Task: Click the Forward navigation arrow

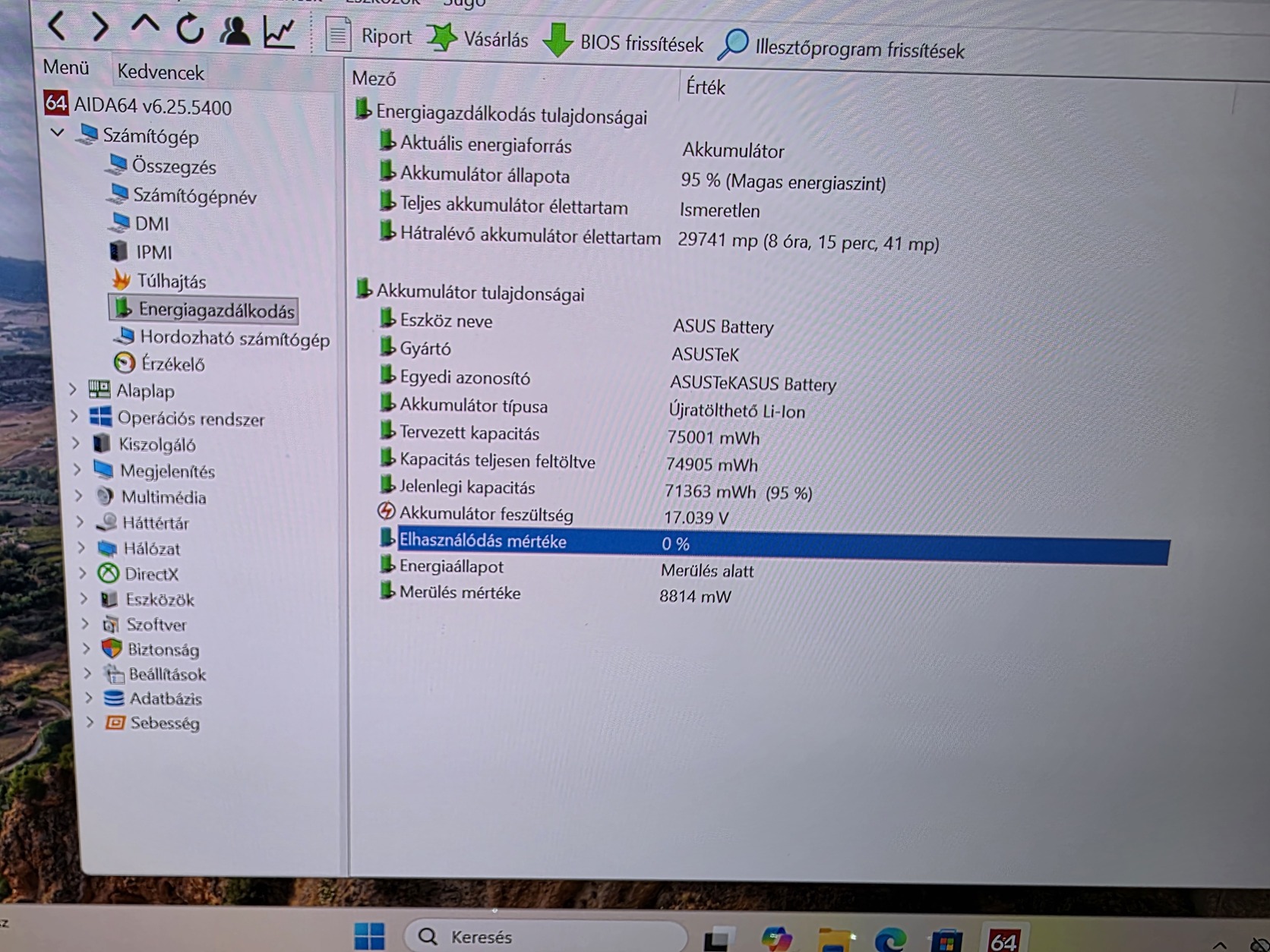Action: [x=100, y=27]
